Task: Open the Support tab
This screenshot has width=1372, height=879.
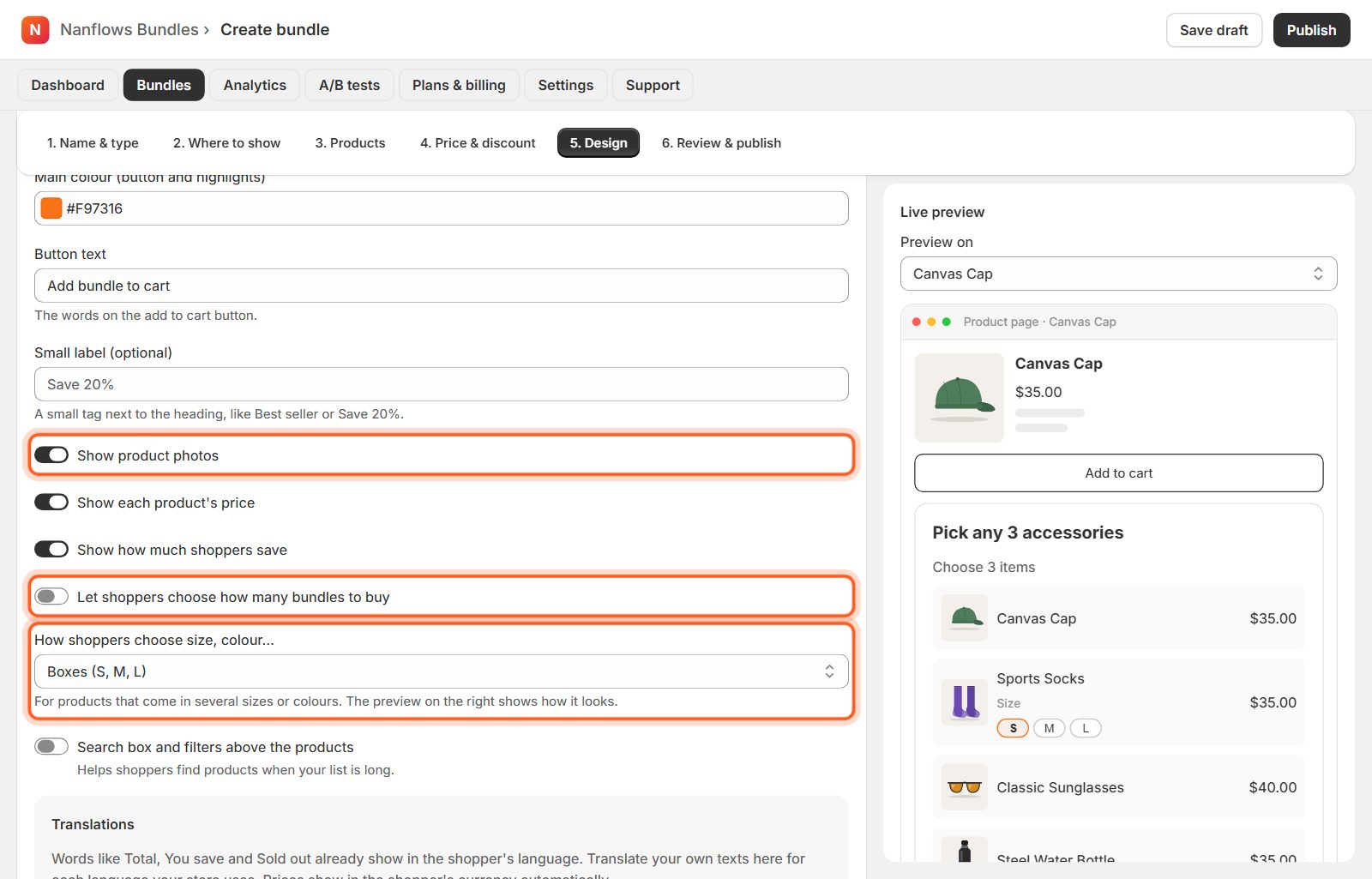Action: tap(653, 85)
